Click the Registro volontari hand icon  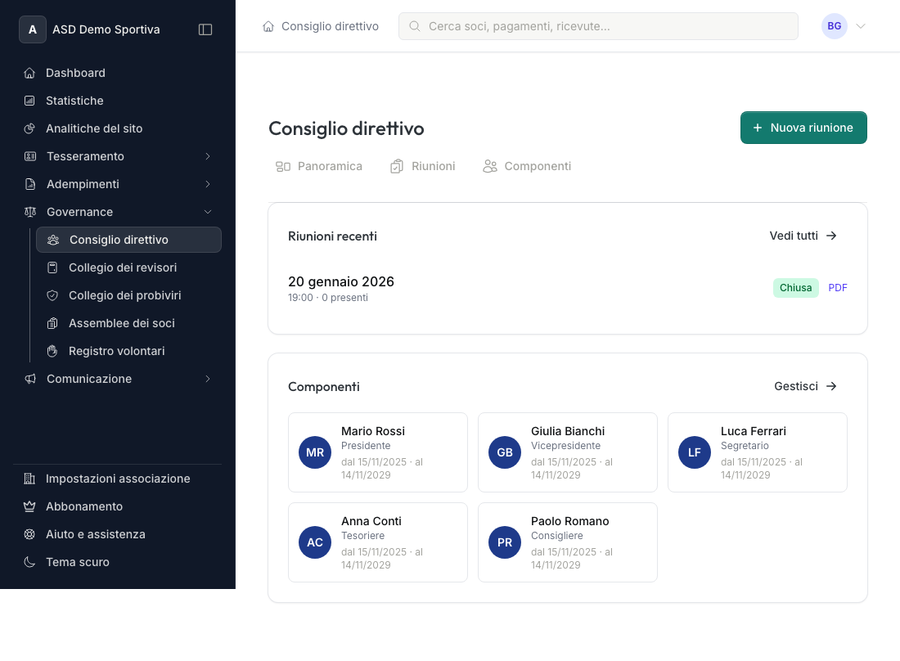pyautogui.click(x=52, y=351)
